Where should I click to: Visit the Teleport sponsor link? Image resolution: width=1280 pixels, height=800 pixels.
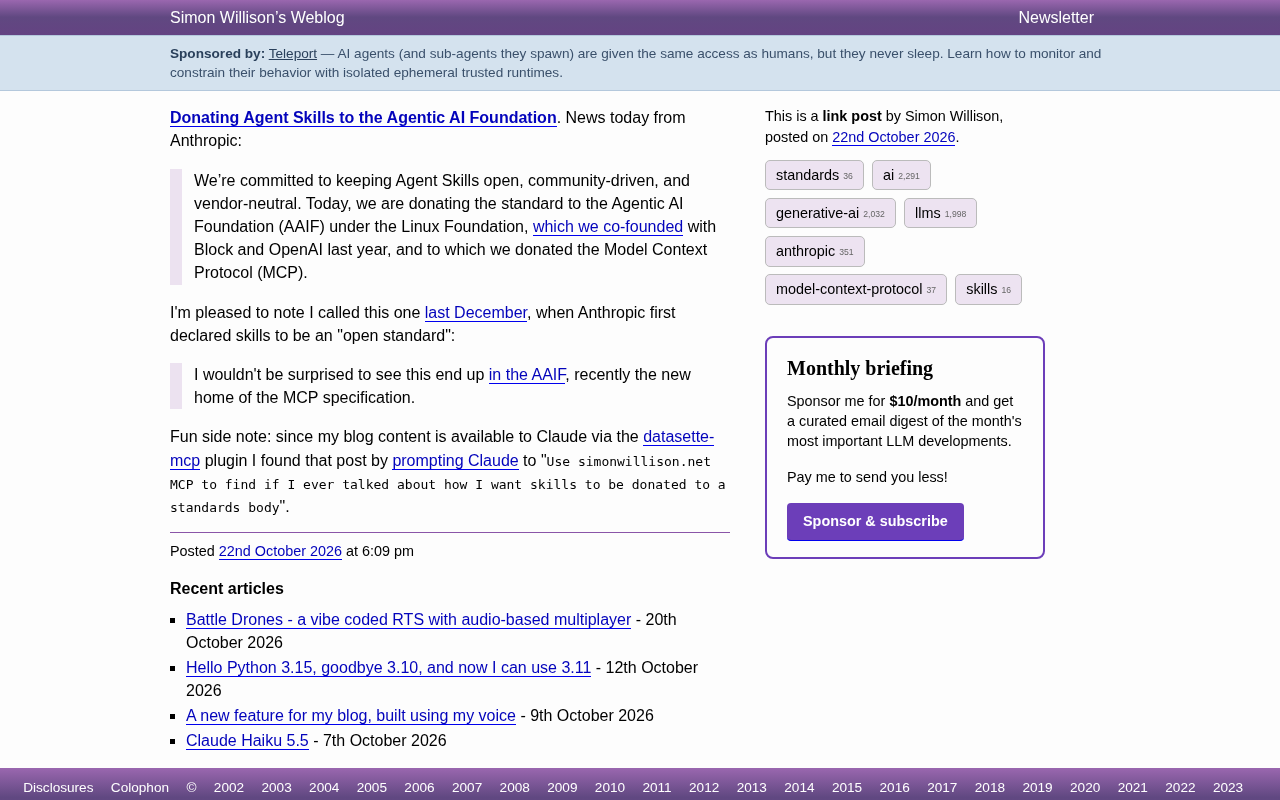tap(293, 54)
